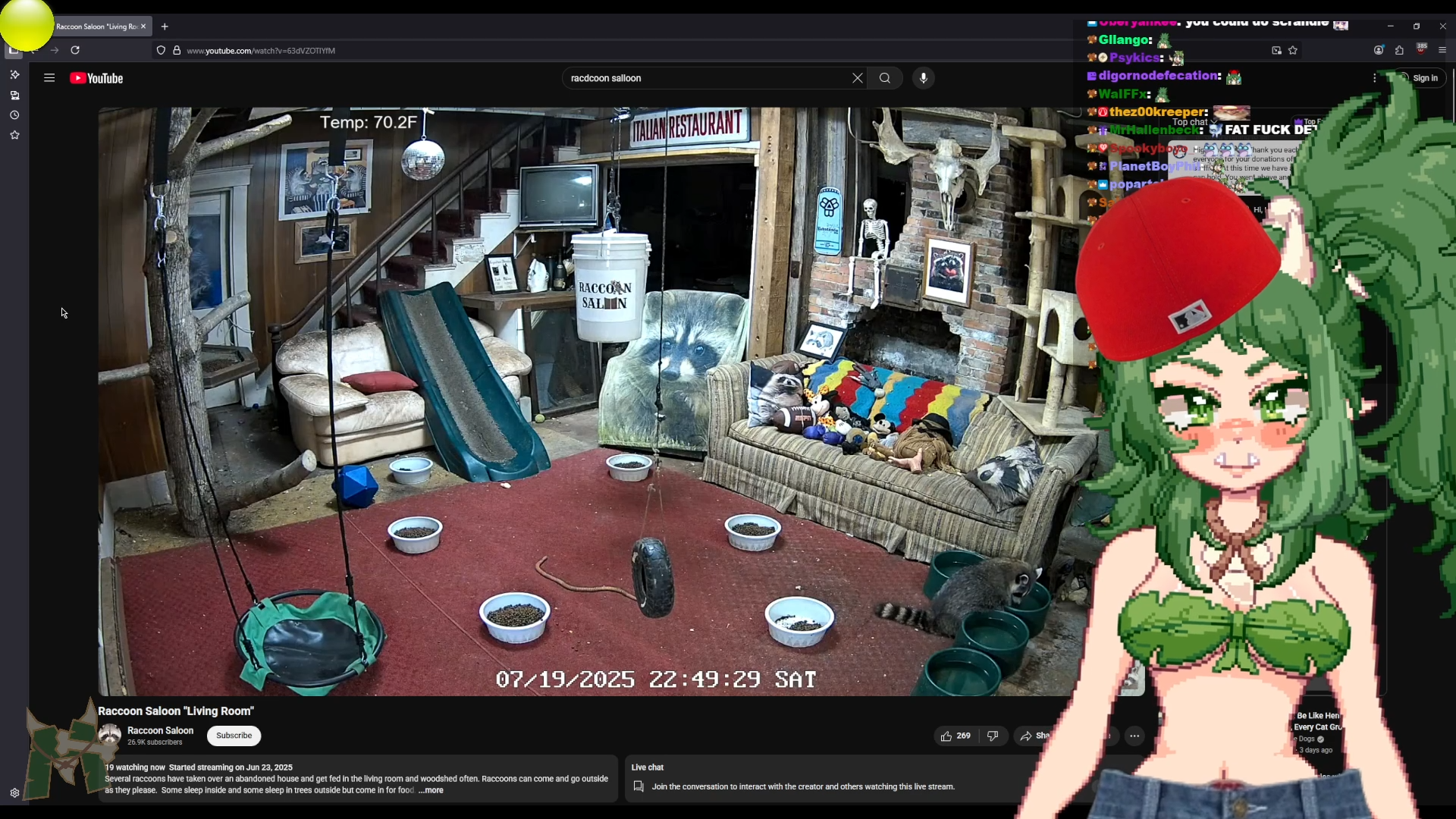Click the Live chat join conversation message
The image size is (1456, 819).
(x=803, y=786)
